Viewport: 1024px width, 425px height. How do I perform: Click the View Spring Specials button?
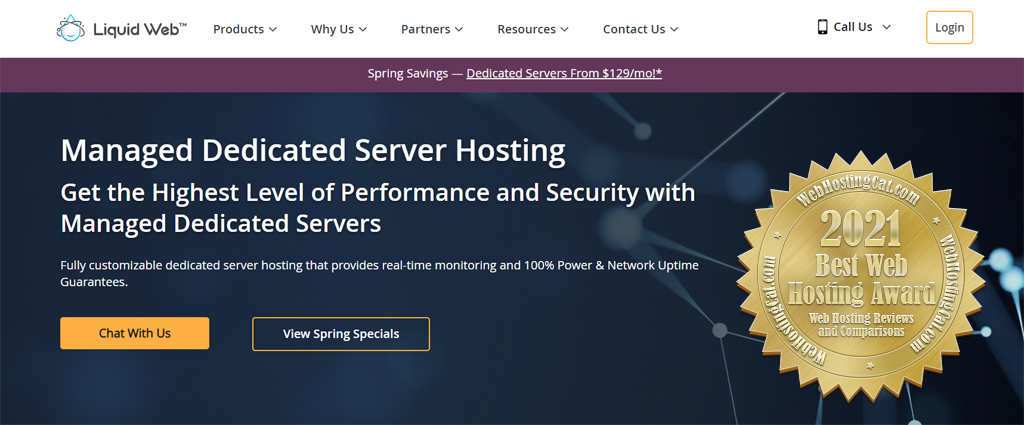341,334
